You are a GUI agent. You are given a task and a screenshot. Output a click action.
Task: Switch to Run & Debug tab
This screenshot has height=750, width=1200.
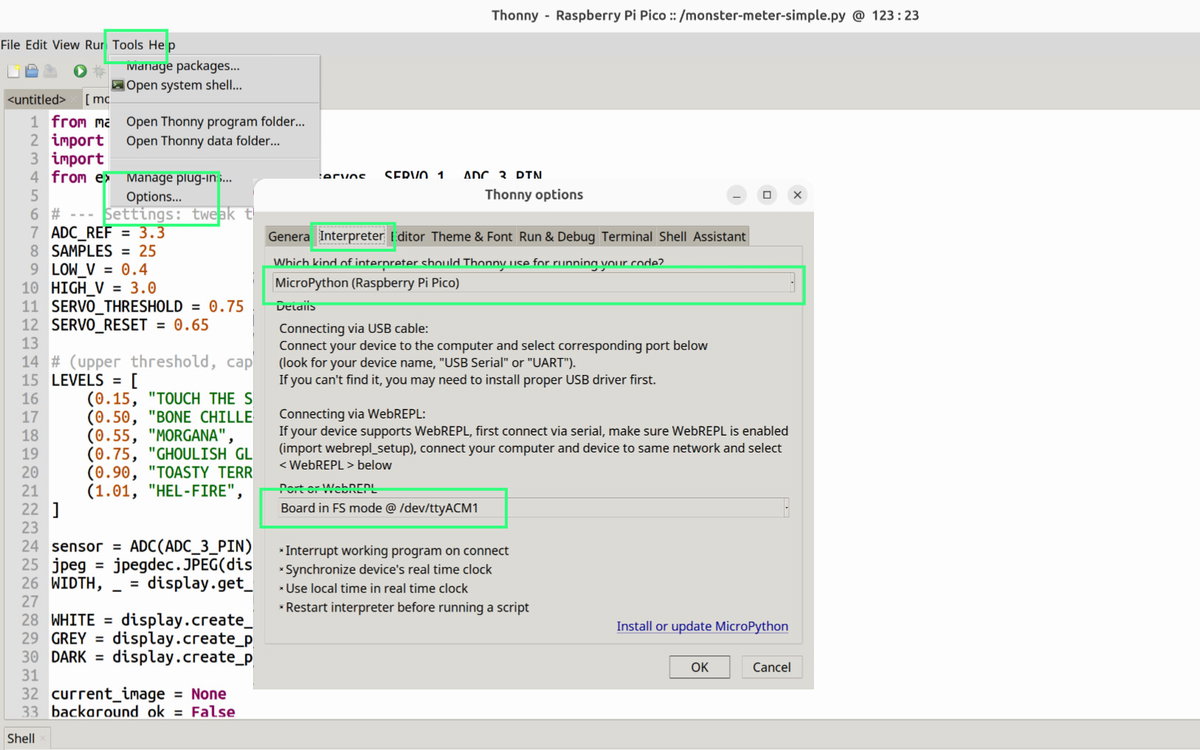[557, 236]
